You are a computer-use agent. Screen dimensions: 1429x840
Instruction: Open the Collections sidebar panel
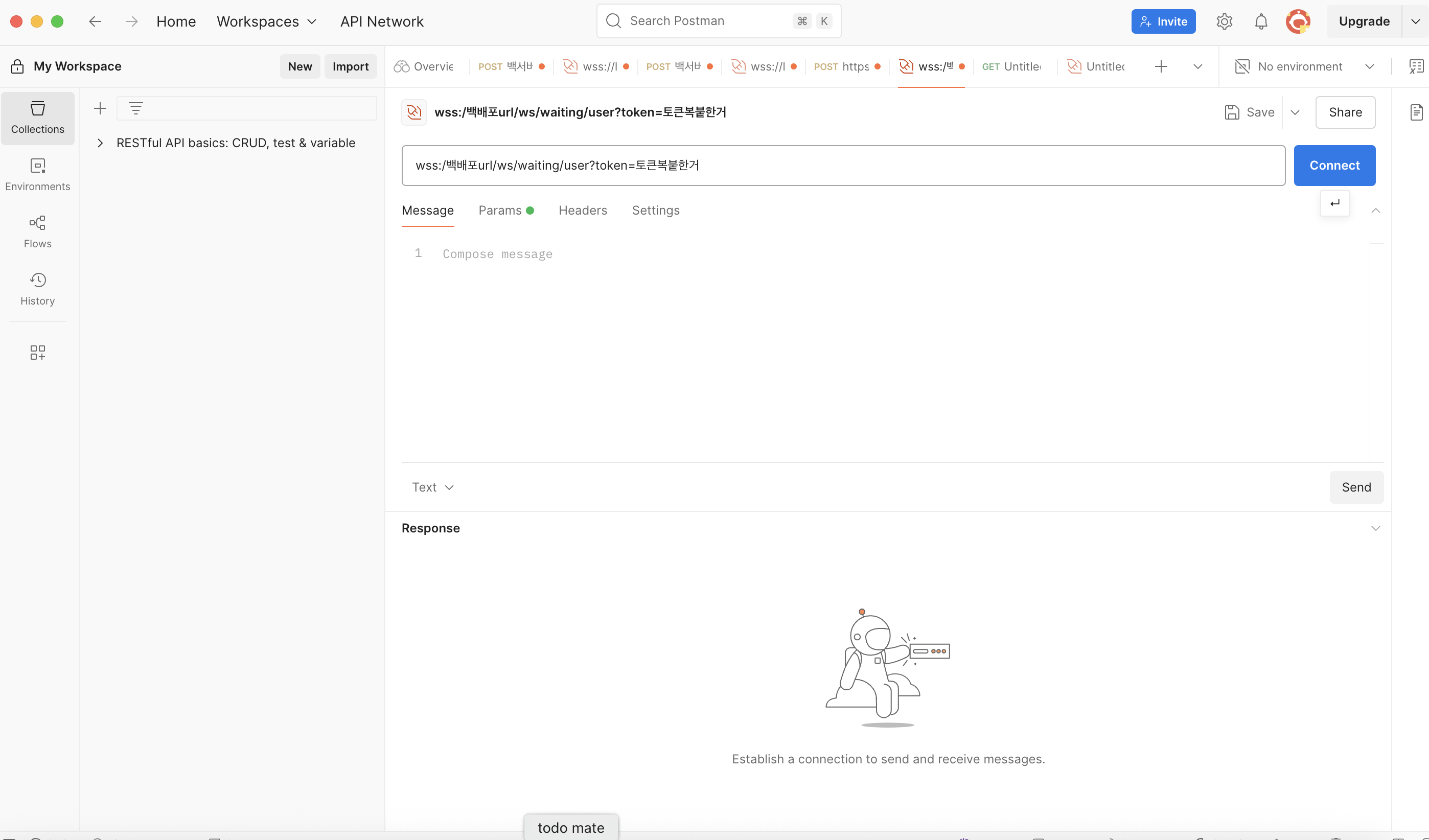coord(37,118)
